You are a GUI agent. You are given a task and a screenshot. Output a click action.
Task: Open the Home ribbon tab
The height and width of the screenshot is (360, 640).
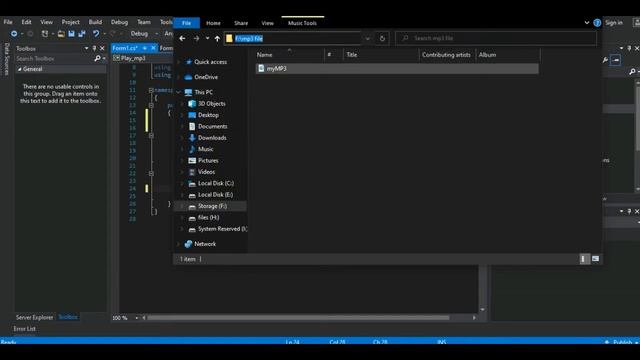point(213,23)
